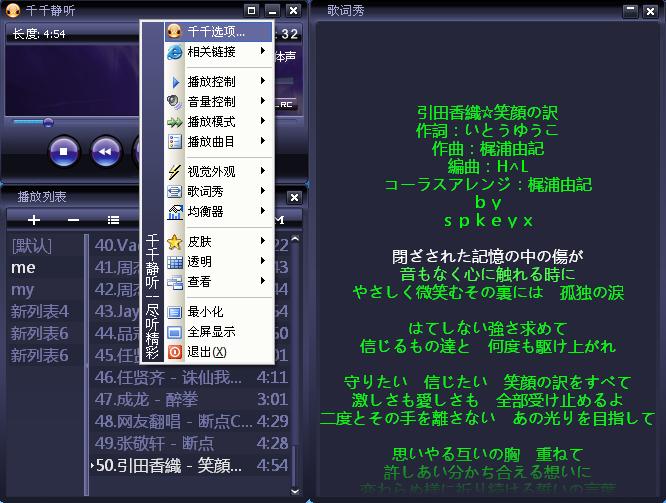The width and height of the screenshot is (666, 503).
Task: Select track 48.网友翻唱 - 断点C...
Action: (x=191, y=421)
